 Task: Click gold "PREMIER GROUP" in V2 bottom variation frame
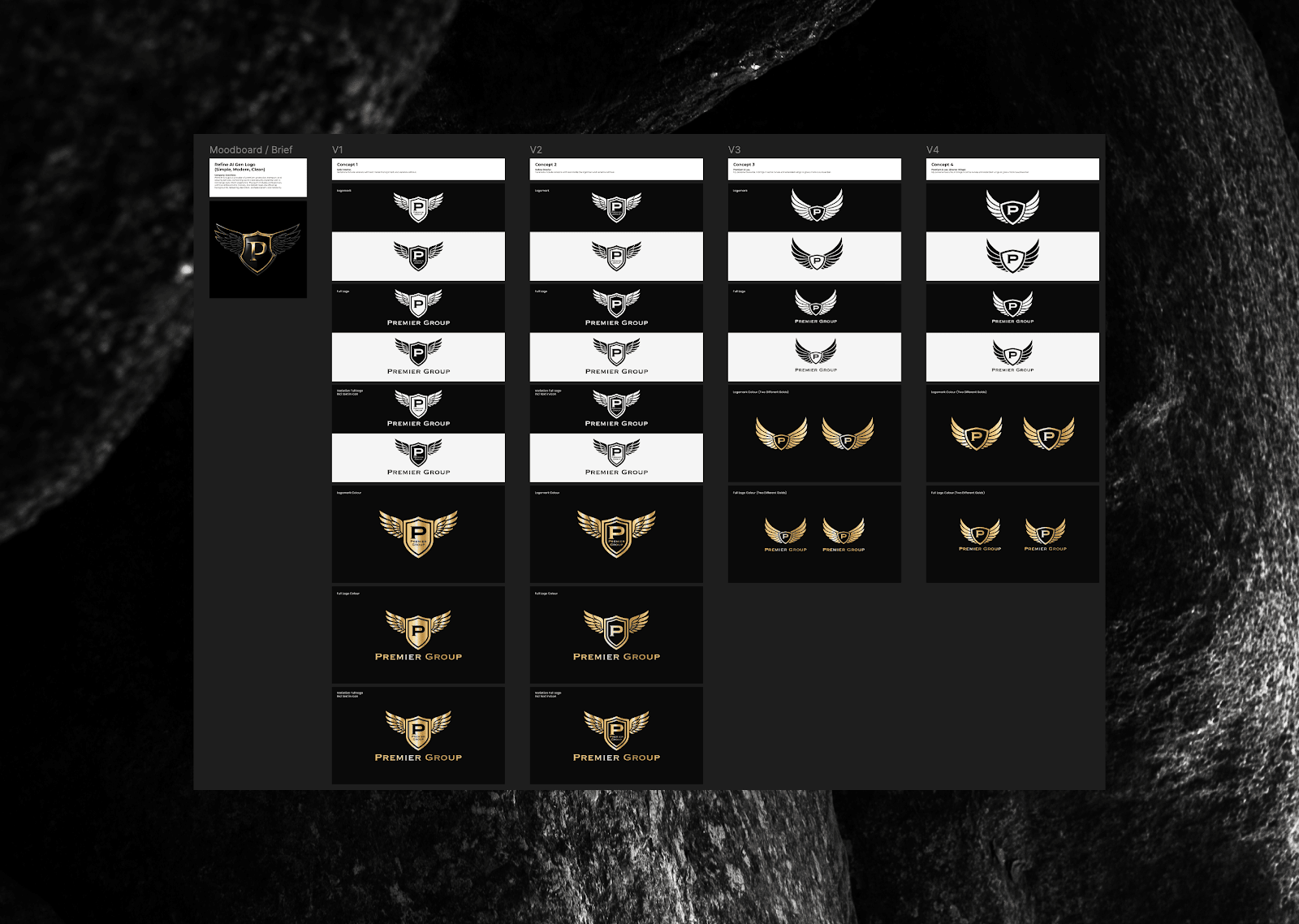tap(616, 758)
